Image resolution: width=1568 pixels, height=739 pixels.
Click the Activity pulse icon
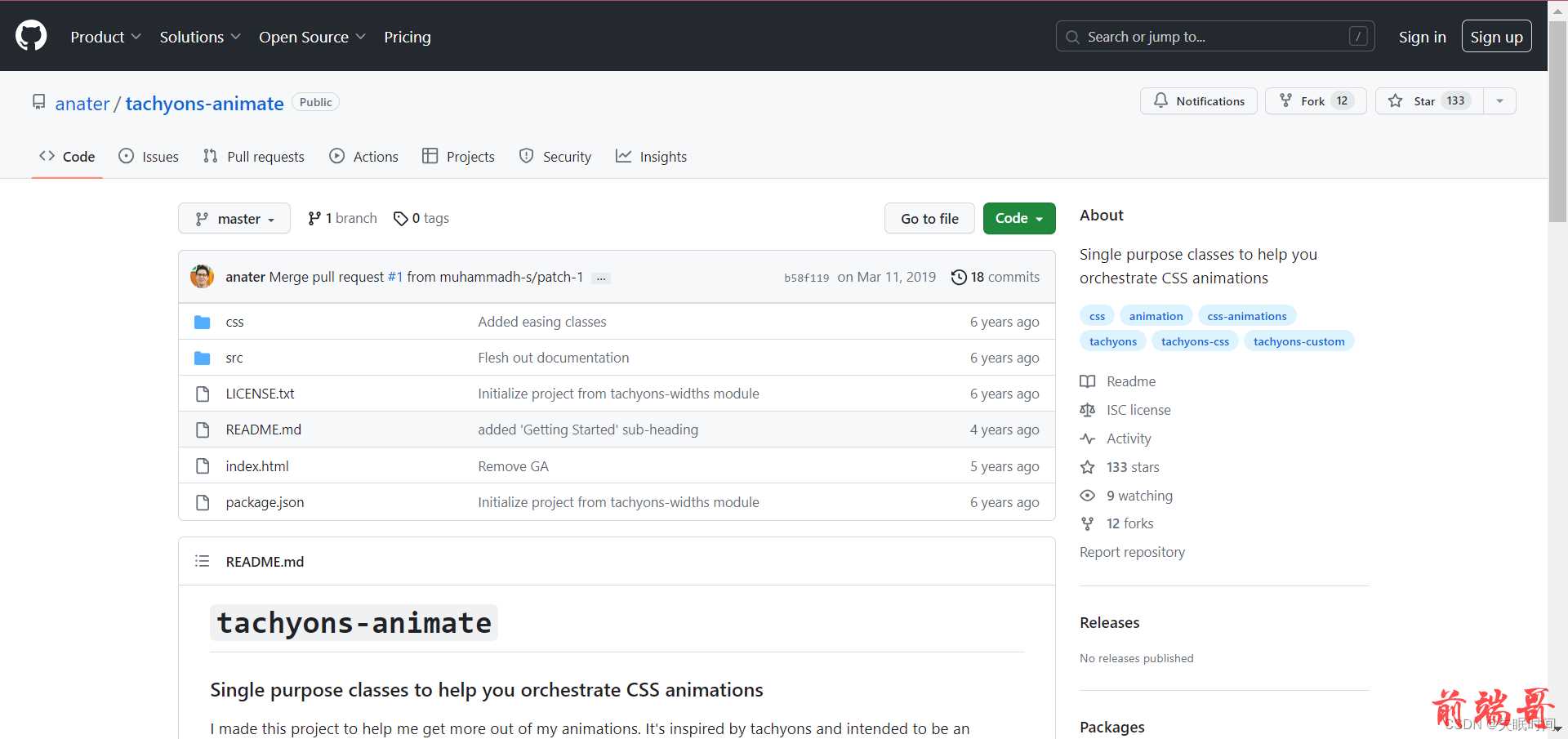coord(1088,439)
